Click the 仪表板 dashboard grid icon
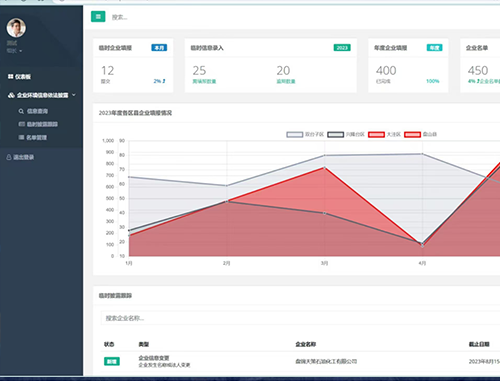 [x=10, y=77]
